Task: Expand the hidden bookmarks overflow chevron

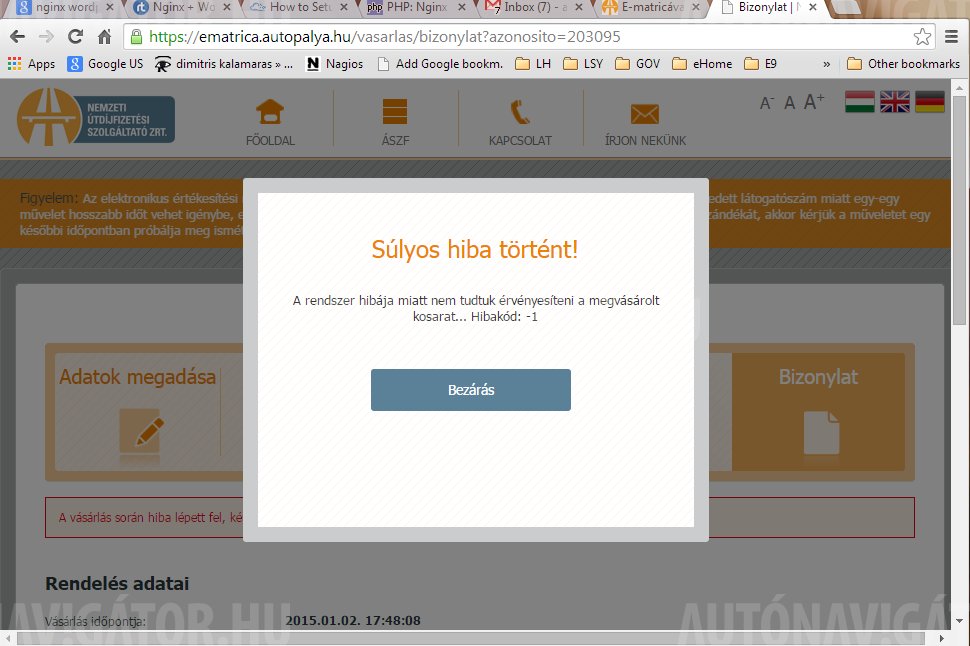Action: (826, 64)
